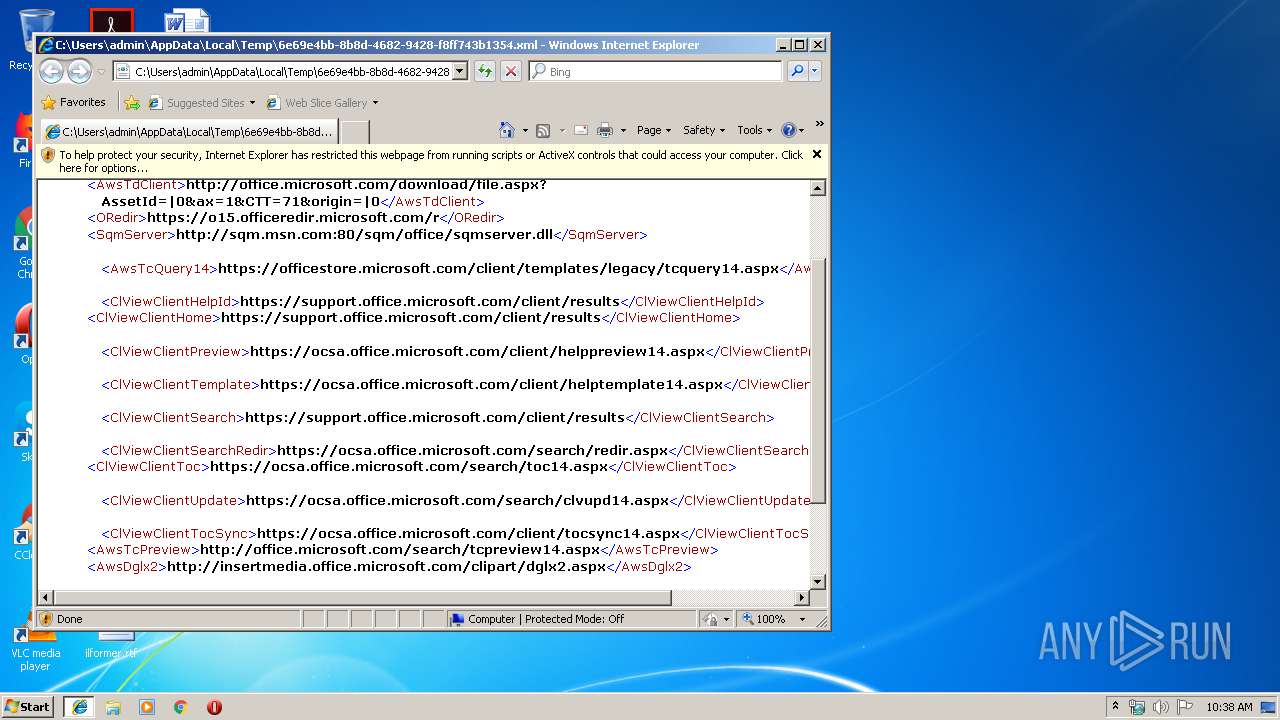This screenshot has height=720, width=1280.
Task: Open the Help question mark menu
Action: point(792,130)
